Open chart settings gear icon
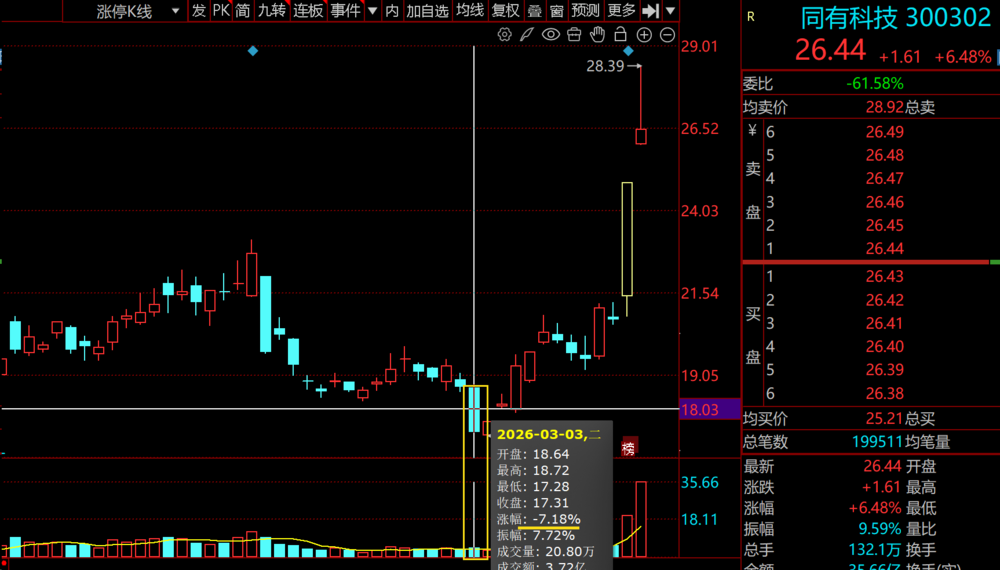The image size is (1000, 570). coord(504,35)
